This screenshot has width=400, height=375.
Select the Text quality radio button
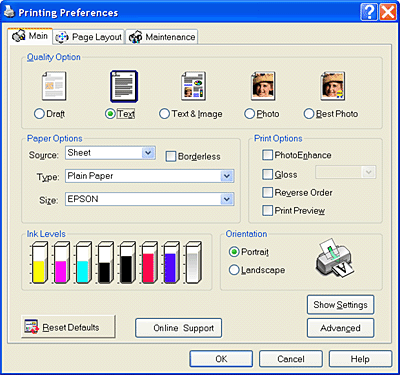110,114
